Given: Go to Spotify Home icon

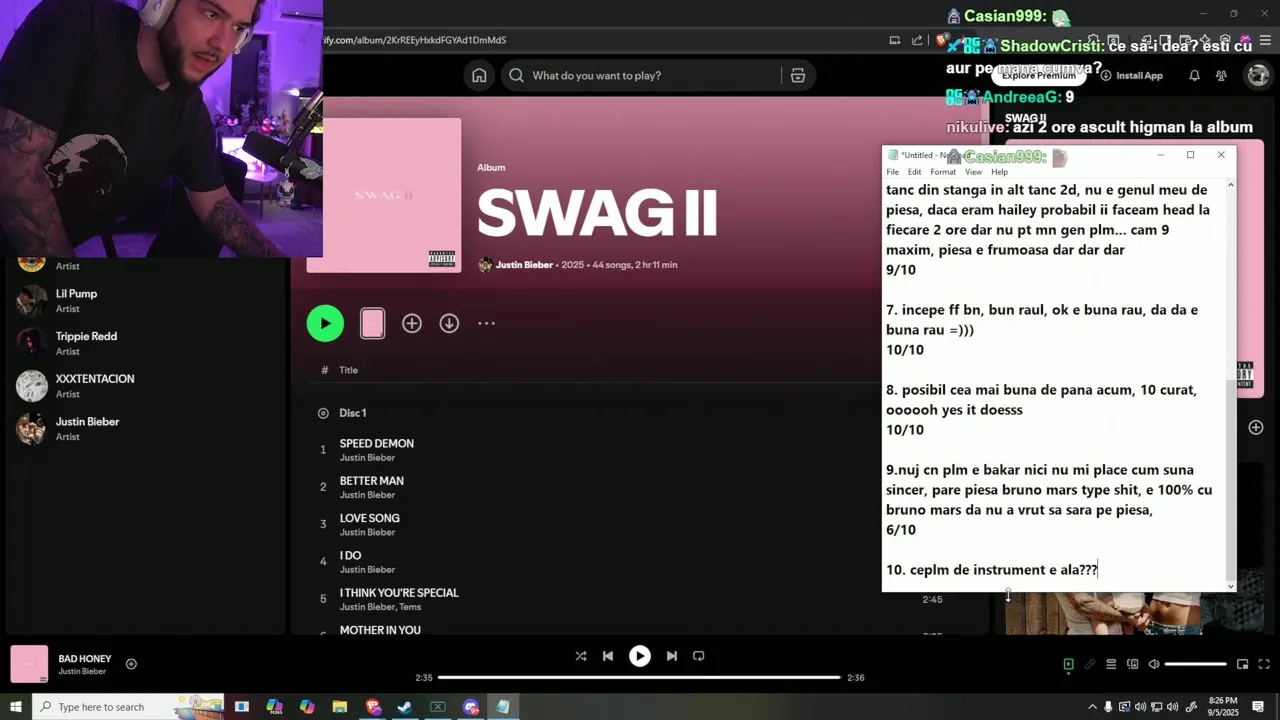Looking at the screenshot, I should click(479, 75).
